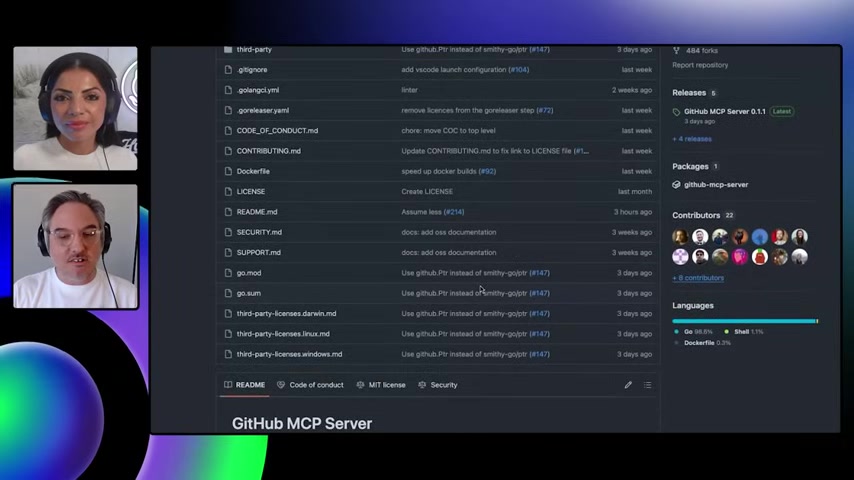
Task: Click file icon beside Dockerfile
Action: (x=228, y=171)
